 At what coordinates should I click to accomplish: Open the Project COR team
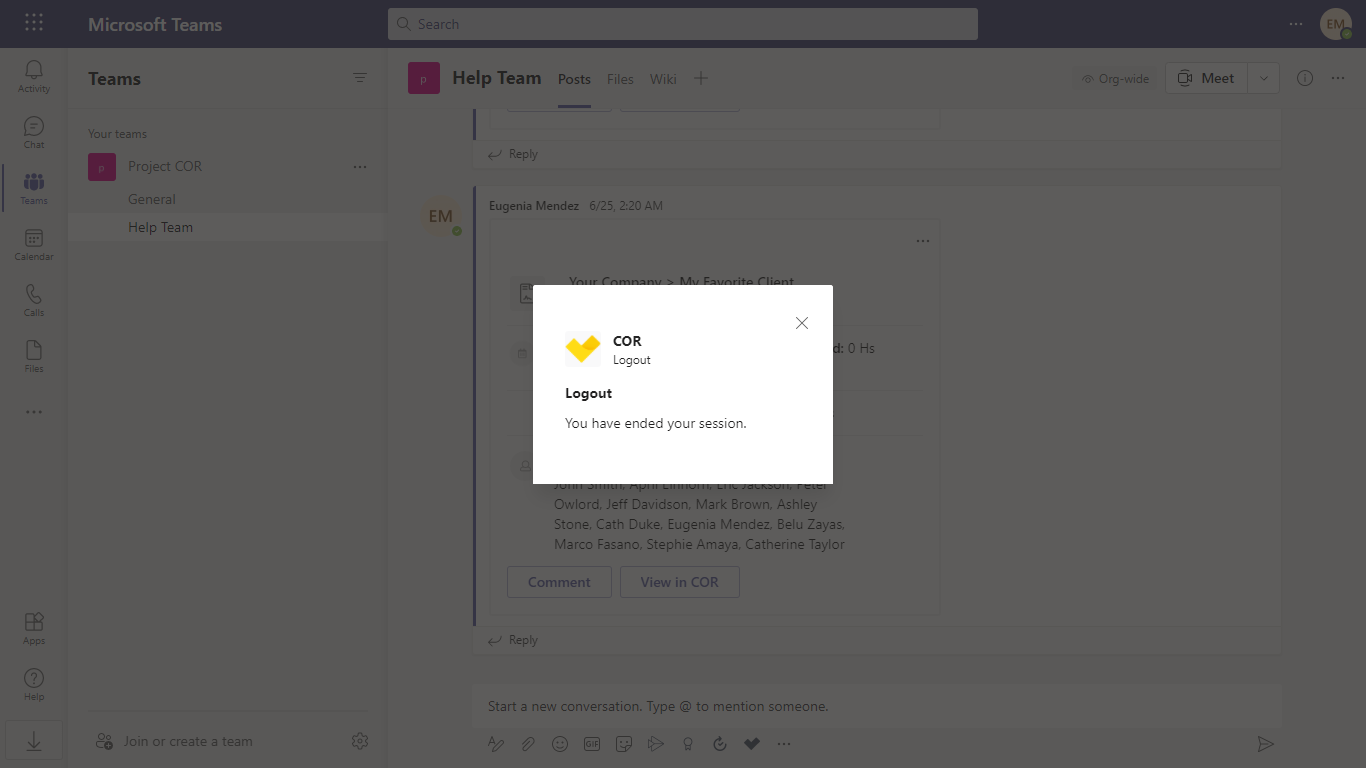point(165,167)
